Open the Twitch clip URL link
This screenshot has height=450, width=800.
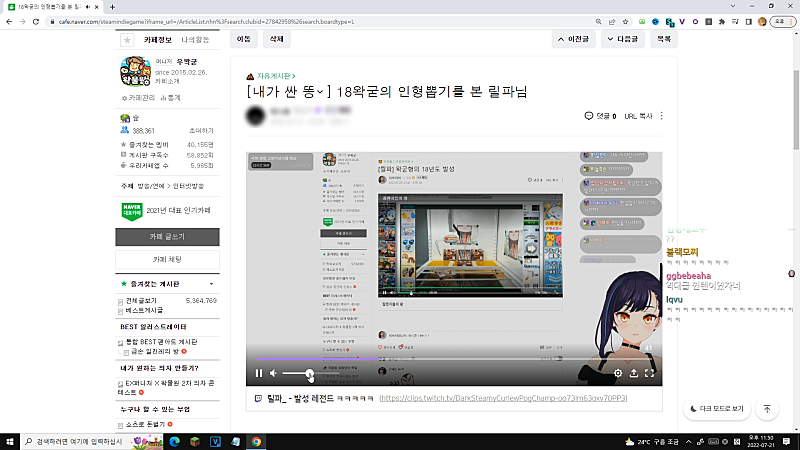[x=503, y=398]
